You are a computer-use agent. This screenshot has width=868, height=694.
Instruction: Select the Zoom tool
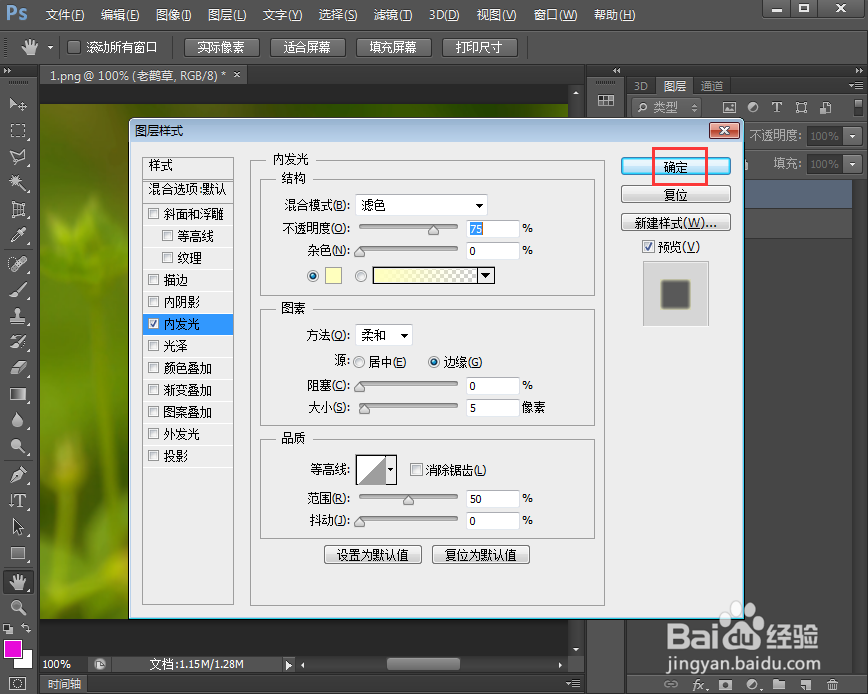pos(16,606)
